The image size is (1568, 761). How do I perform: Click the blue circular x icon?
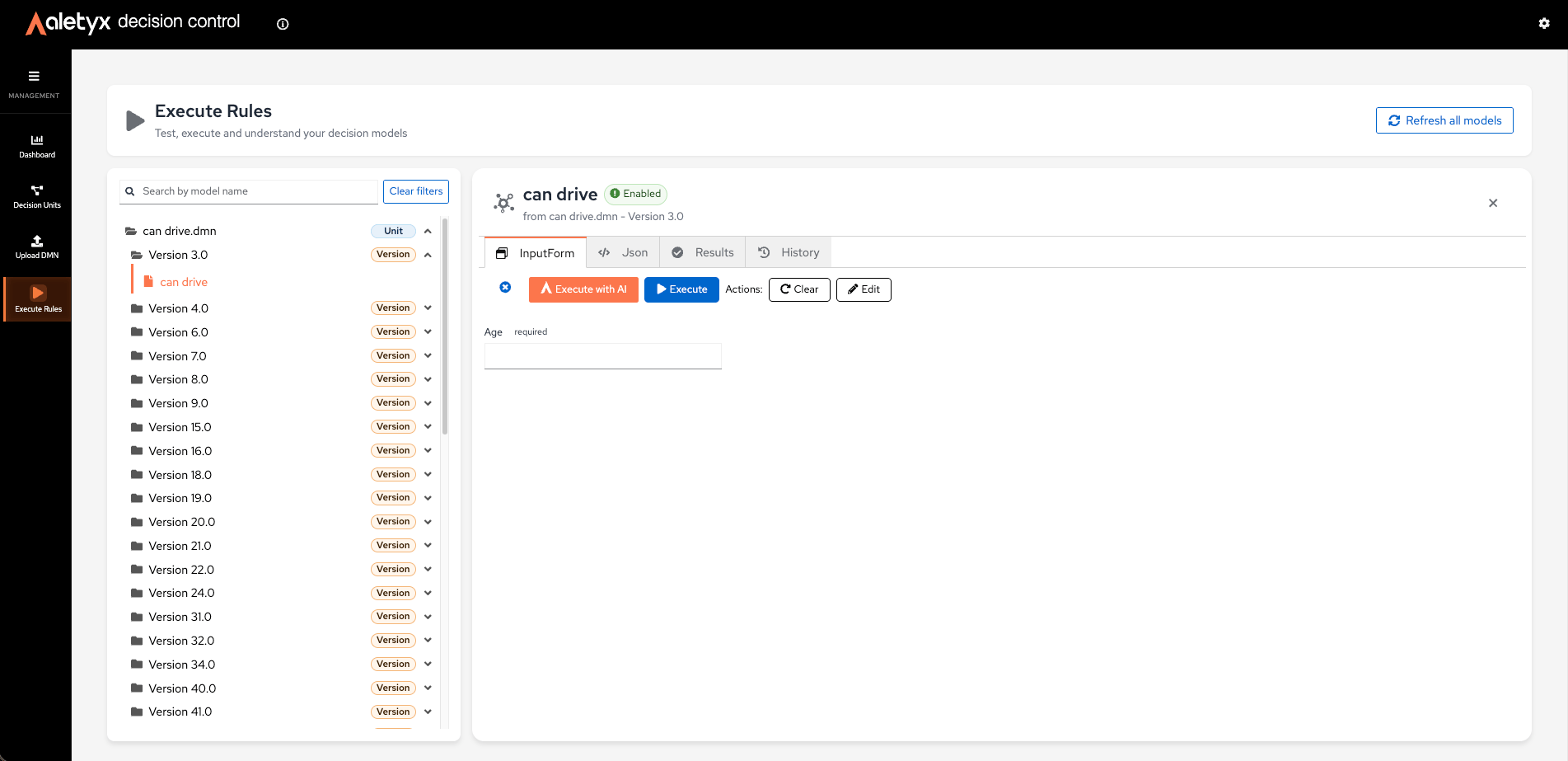[x=505, y=288]
